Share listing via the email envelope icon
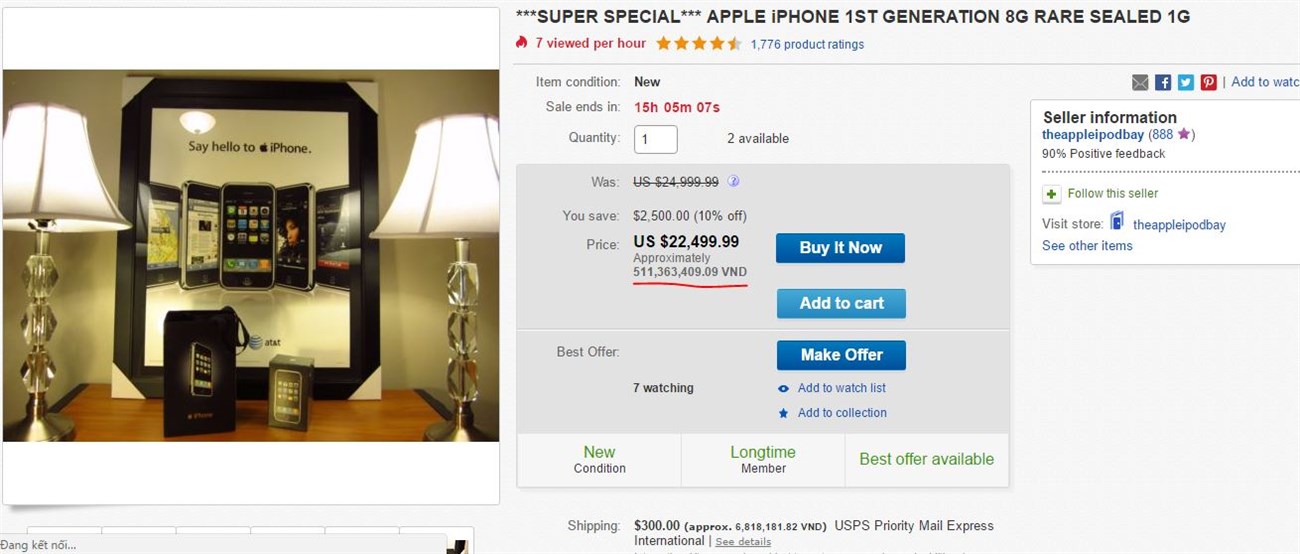1300x554 pixels. [x=1140, y=82]
